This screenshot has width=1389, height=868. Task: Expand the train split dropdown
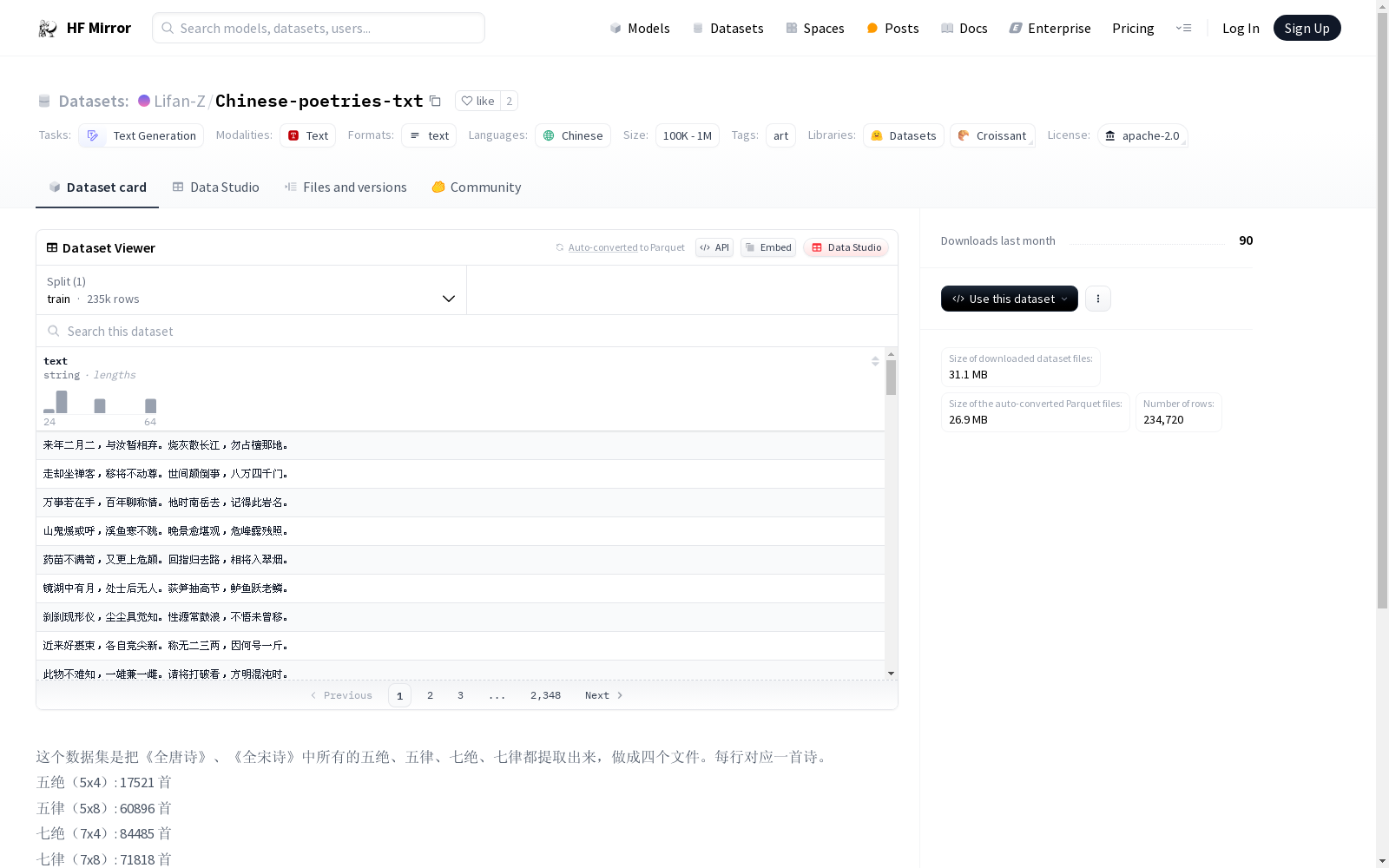point(252,290)
